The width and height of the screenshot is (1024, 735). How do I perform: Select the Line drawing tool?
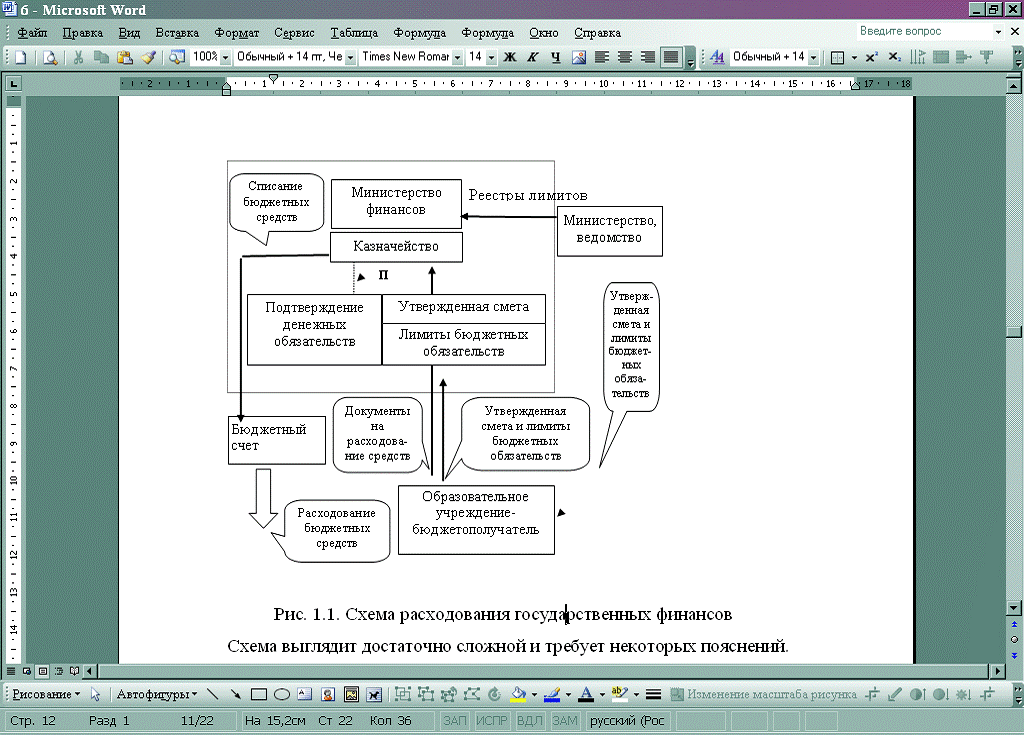[212, 694]
